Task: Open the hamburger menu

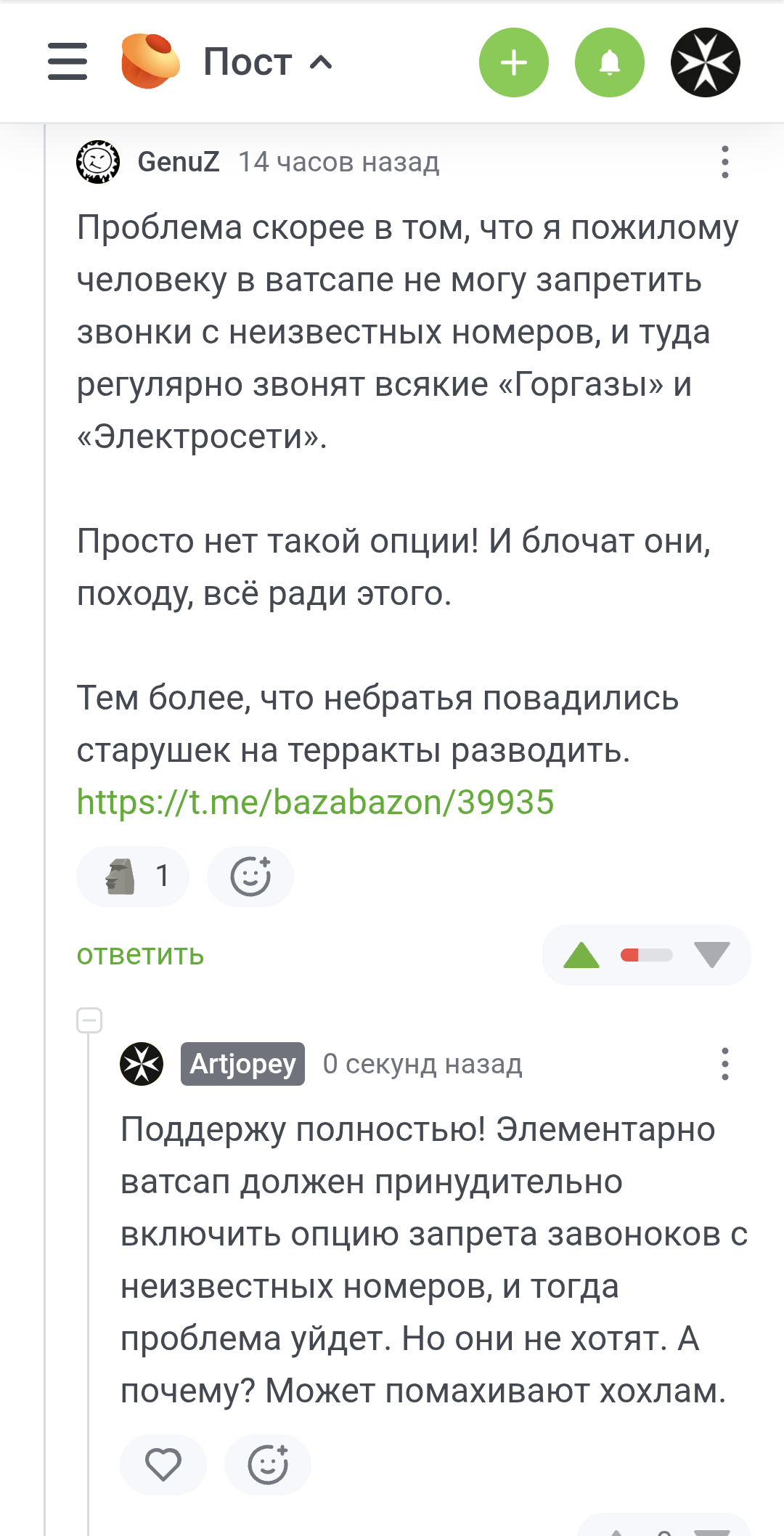Action: point(68,62)
